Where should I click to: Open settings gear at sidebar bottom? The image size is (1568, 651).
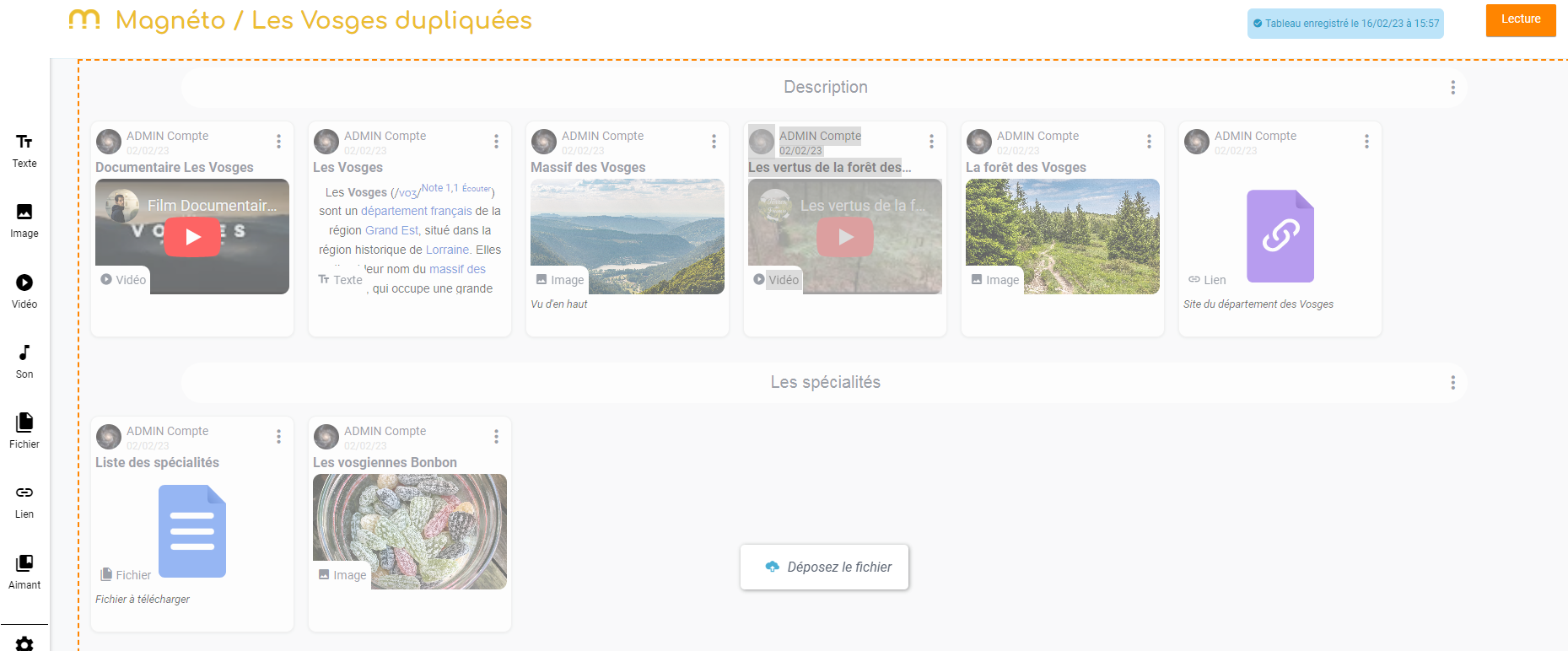[x=24, y=643]
